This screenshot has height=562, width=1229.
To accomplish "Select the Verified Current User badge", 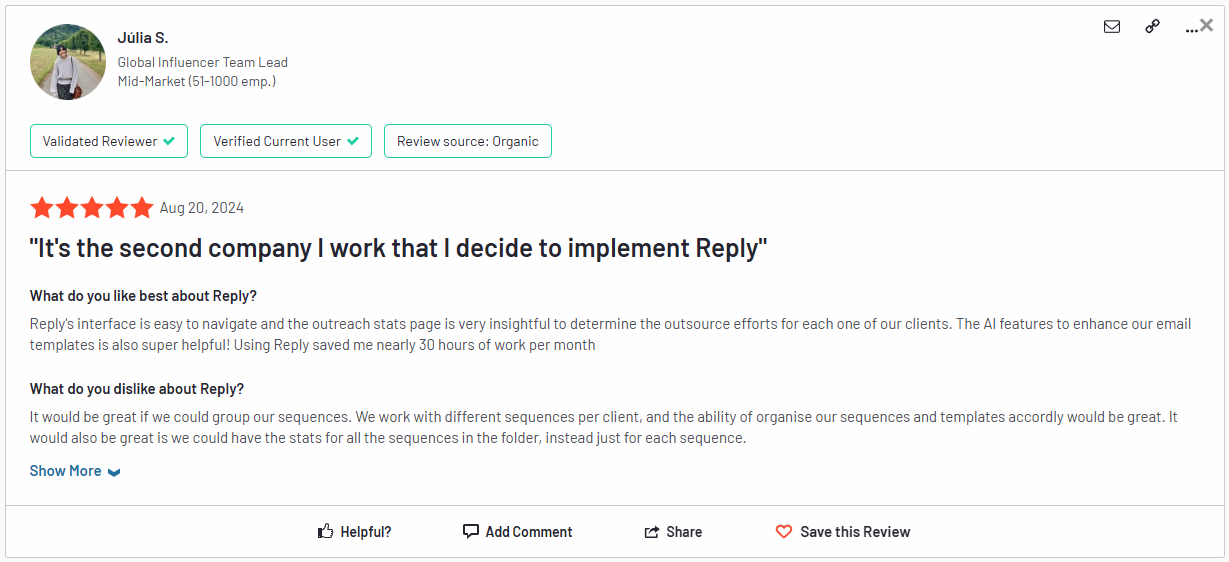I will [x=286, y=141].
